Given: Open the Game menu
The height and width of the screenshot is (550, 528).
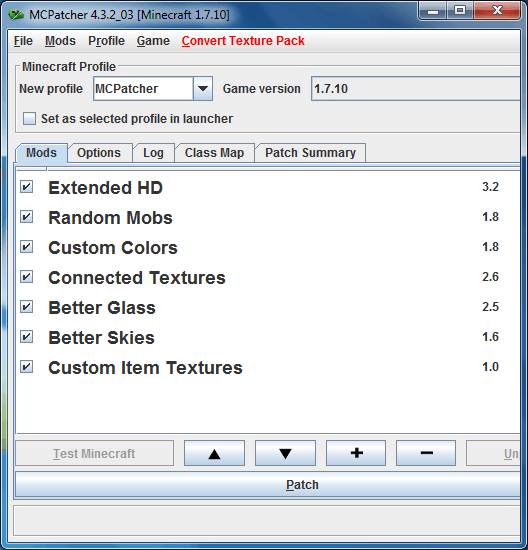Looking at the screenshot, I should click(153, 41).
